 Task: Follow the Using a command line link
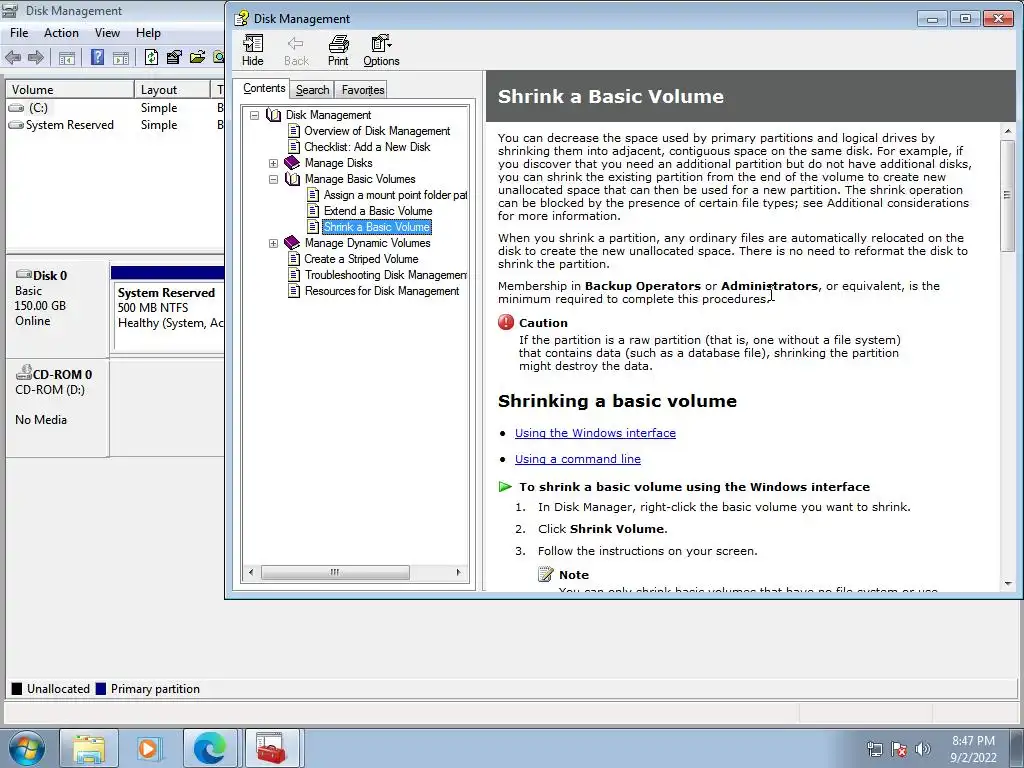click(577, 459)
